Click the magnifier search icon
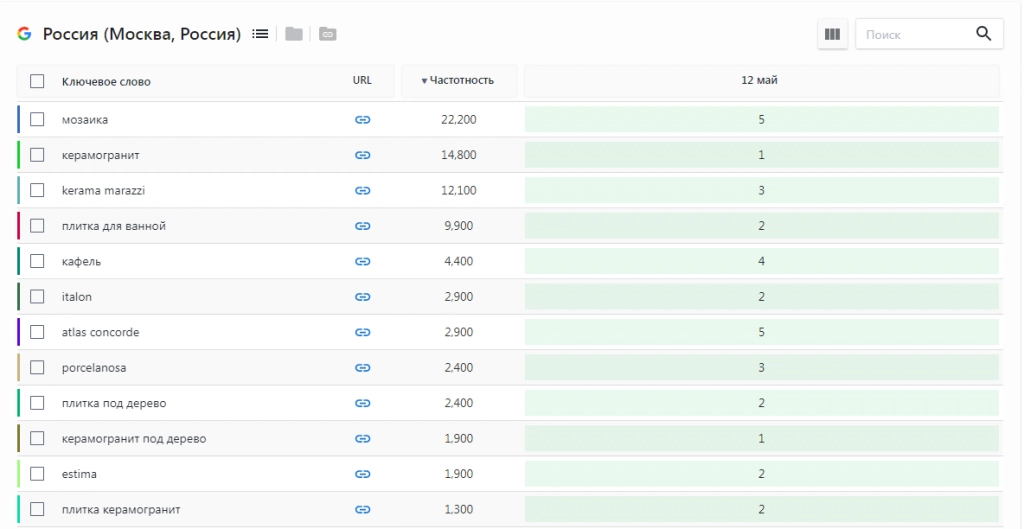 [x=984, y=33]
